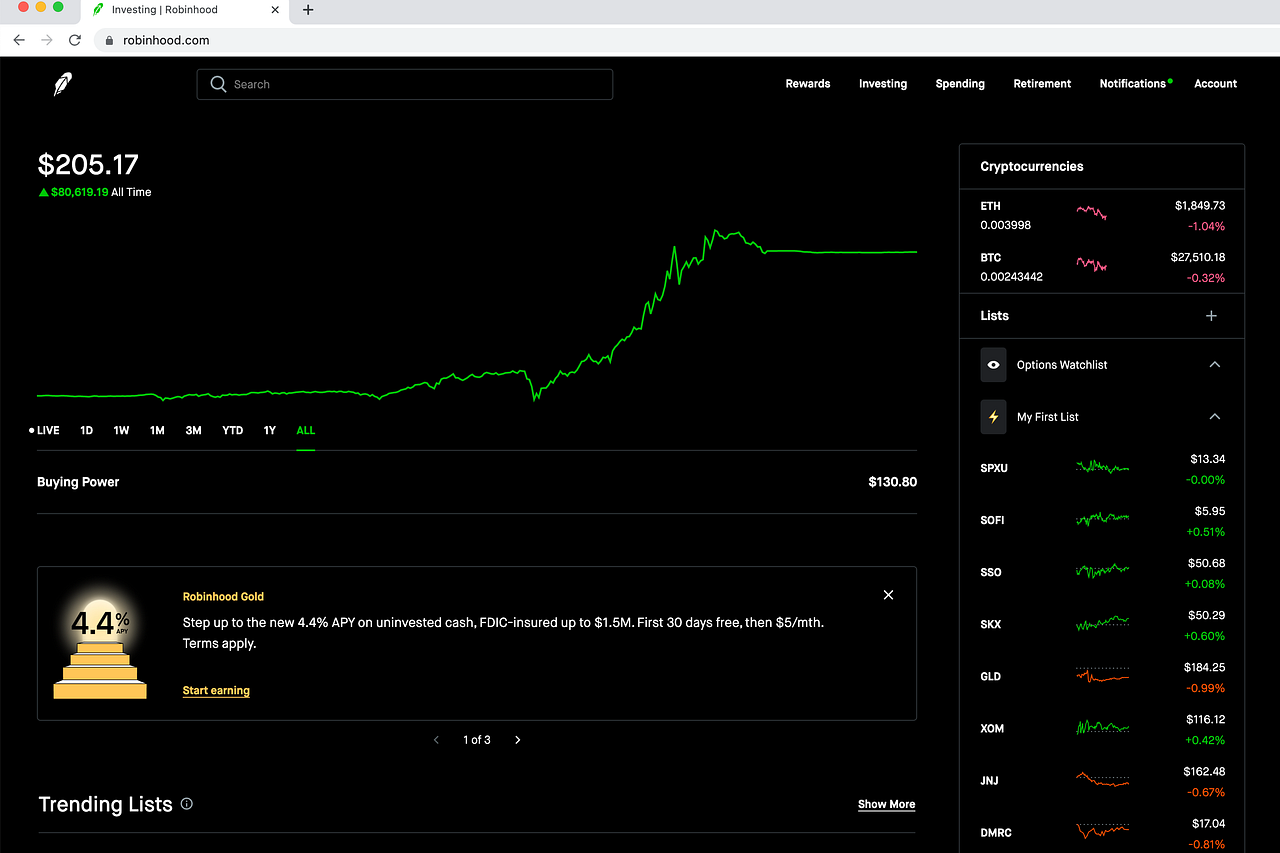The image size is (1280, 853).
Task: Open the GLD stock row
Action: 1102,677
